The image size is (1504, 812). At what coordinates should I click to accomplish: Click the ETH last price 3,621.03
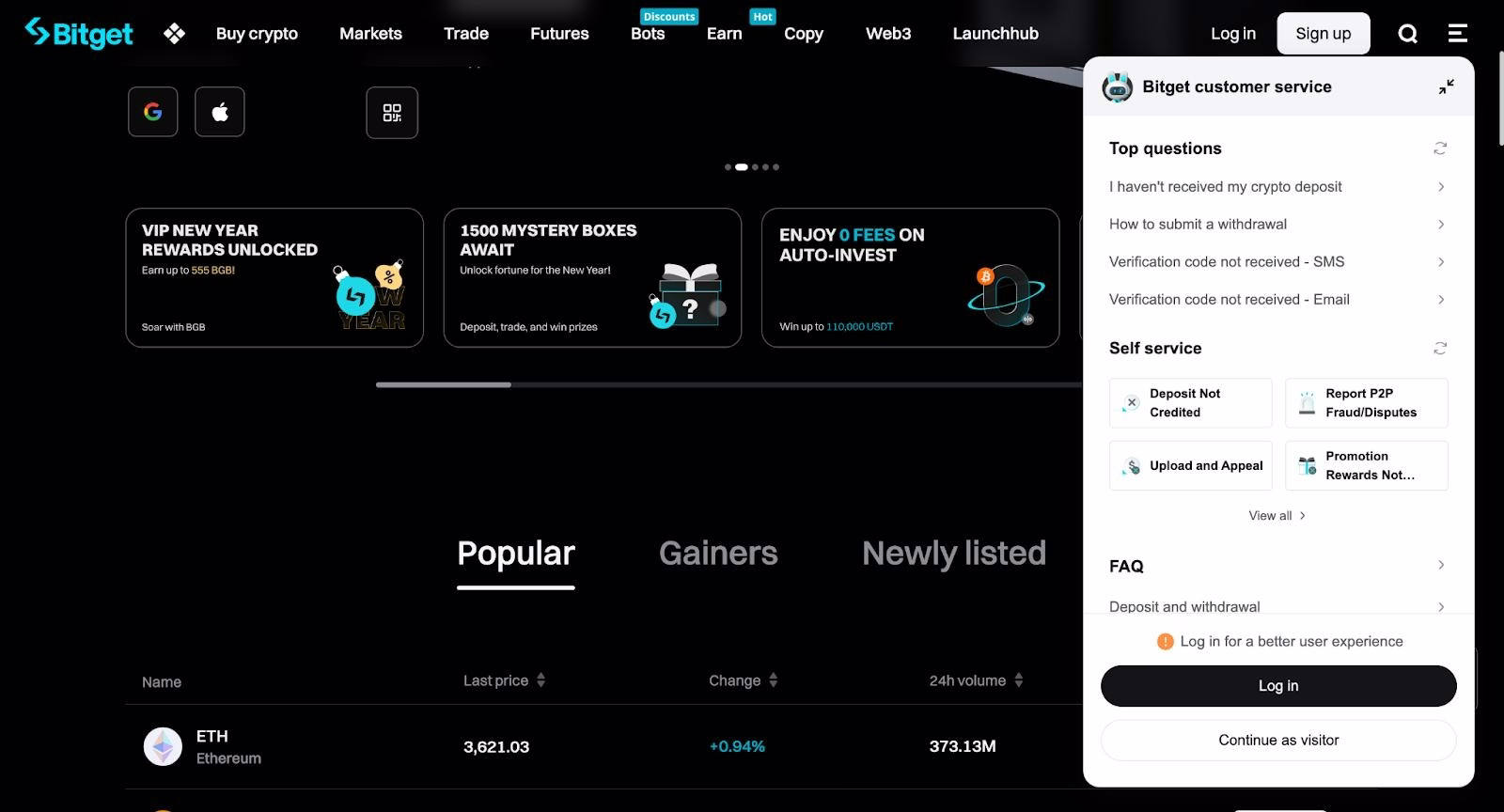coord(496,747)
